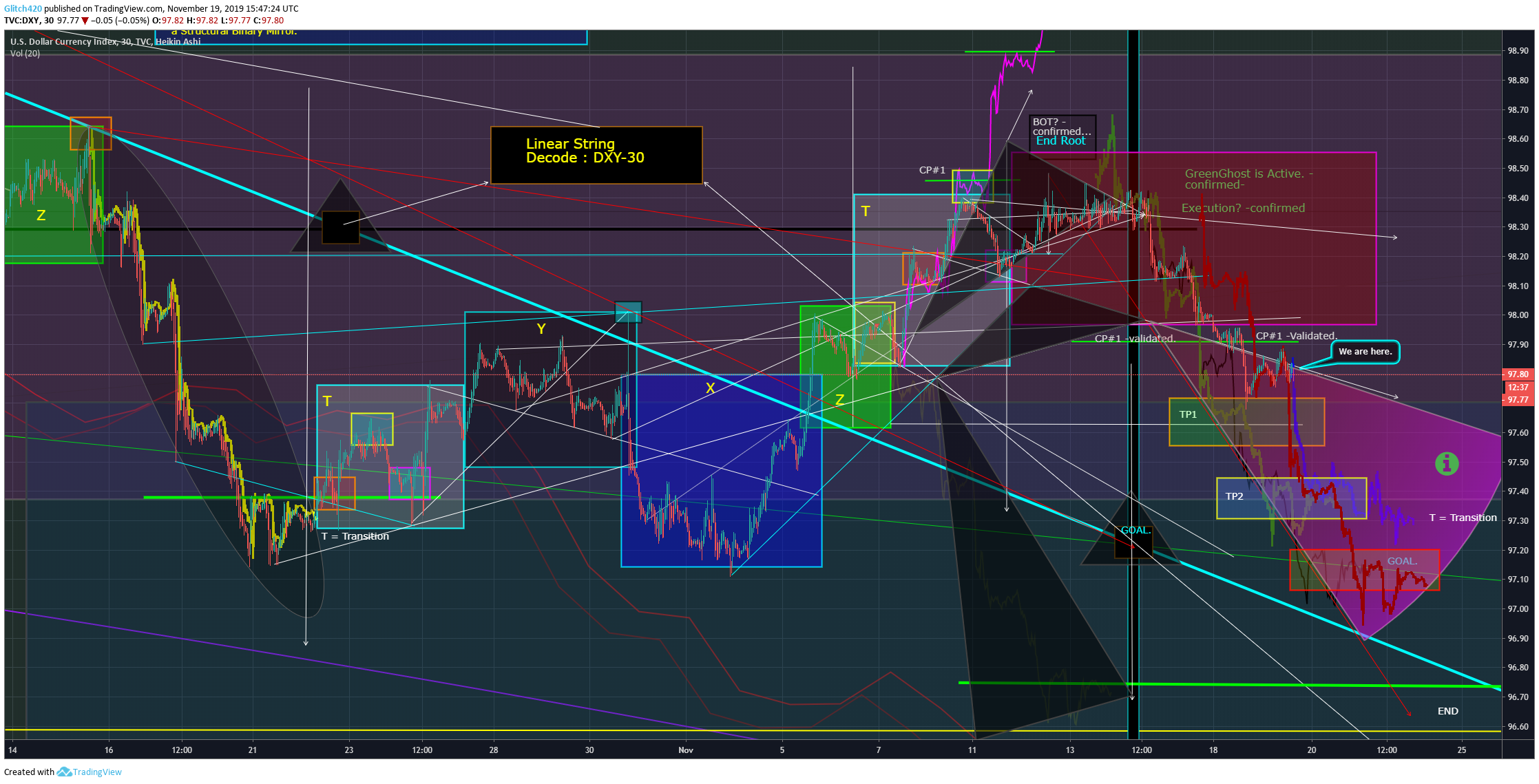The width and height of the screenshot is (1539, 784).
Task: Select the 'Execution? -confirmed' note
Action: tap(1243, 208)
